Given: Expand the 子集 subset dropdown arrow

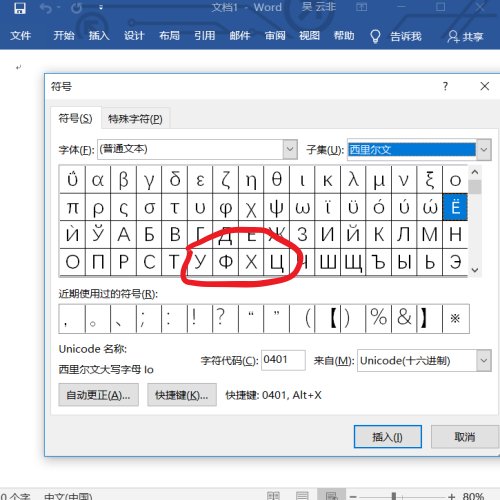Looking at the screenshot, I should coord(484,150).
